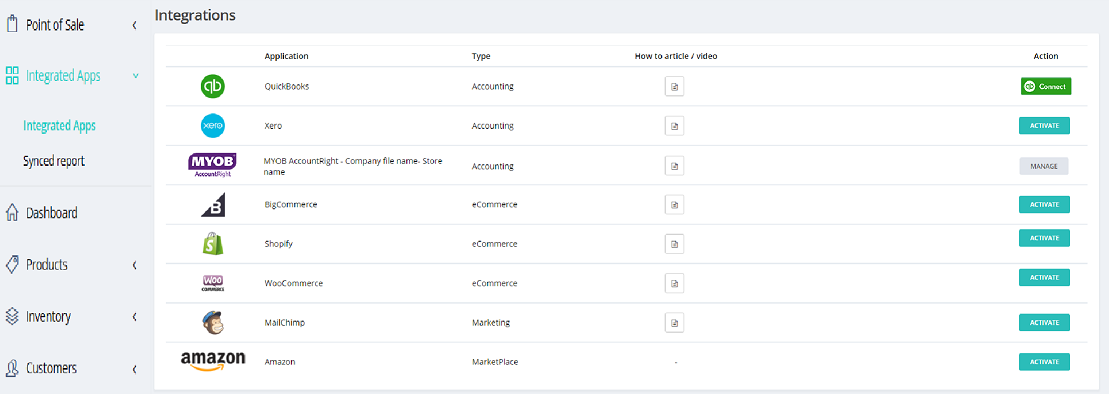Expand the Inventory sidebar menu
This screenshot has width=1109, height=394.
[x=134, y=317]
